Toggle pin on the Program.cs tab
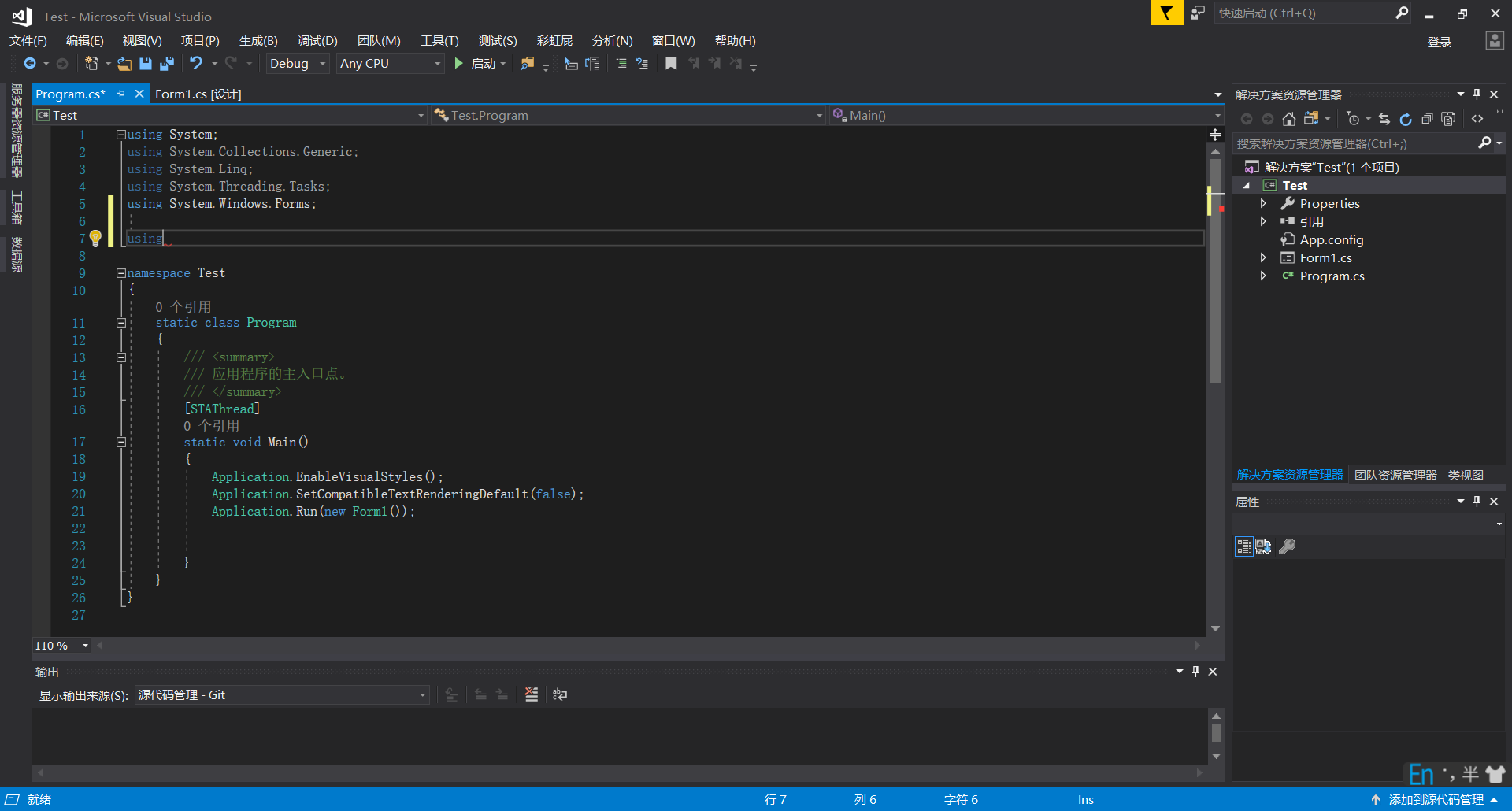The width and height of the screenshot is (1512, 811). pos(120,93)
